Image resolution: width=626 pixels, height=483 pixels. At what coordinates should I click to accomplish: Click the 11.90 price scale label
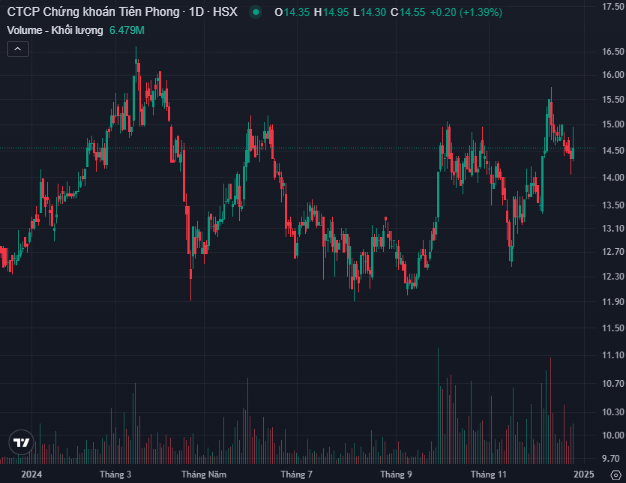(x=613, y=301)
